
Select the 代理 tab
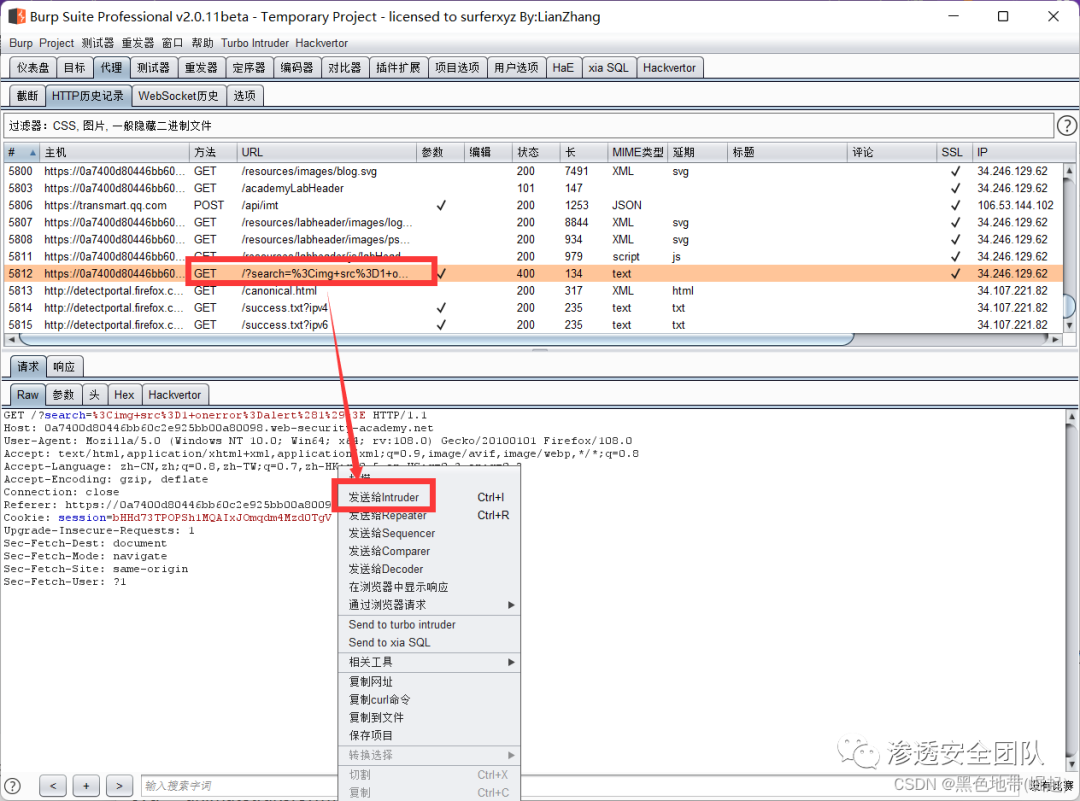pyautogui.click(x=111, y=67)
